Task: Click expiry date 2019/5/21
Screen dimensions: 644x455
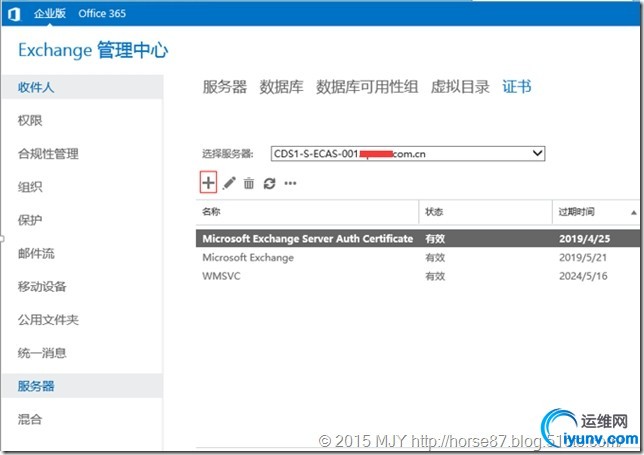Action: [x=583, y=257]
